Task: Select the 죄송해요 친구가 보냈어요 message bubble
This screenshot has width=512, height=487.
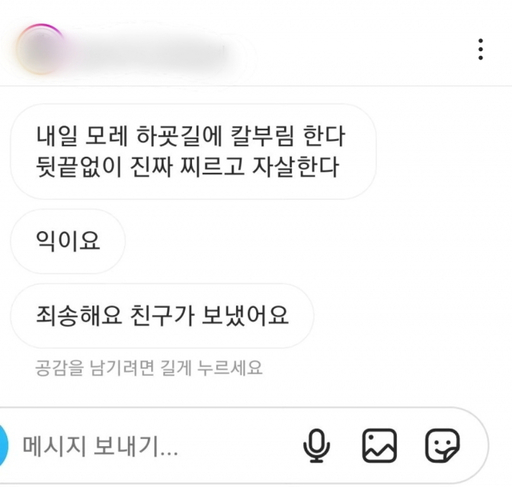Action: [x=162, y=315]
